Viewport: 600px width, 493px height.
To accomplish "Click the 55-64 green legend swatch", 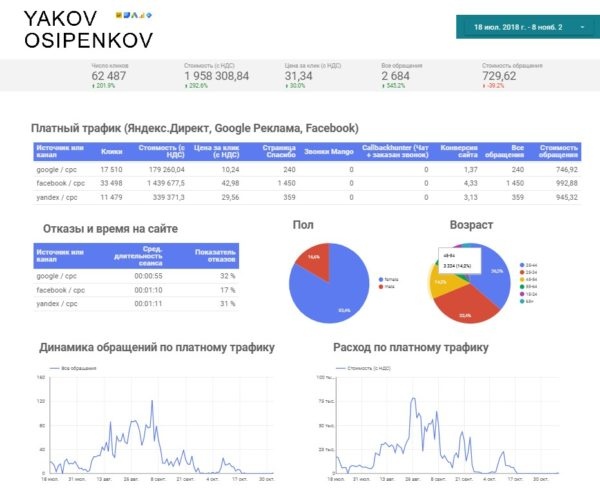I will [x=522, y=287].
